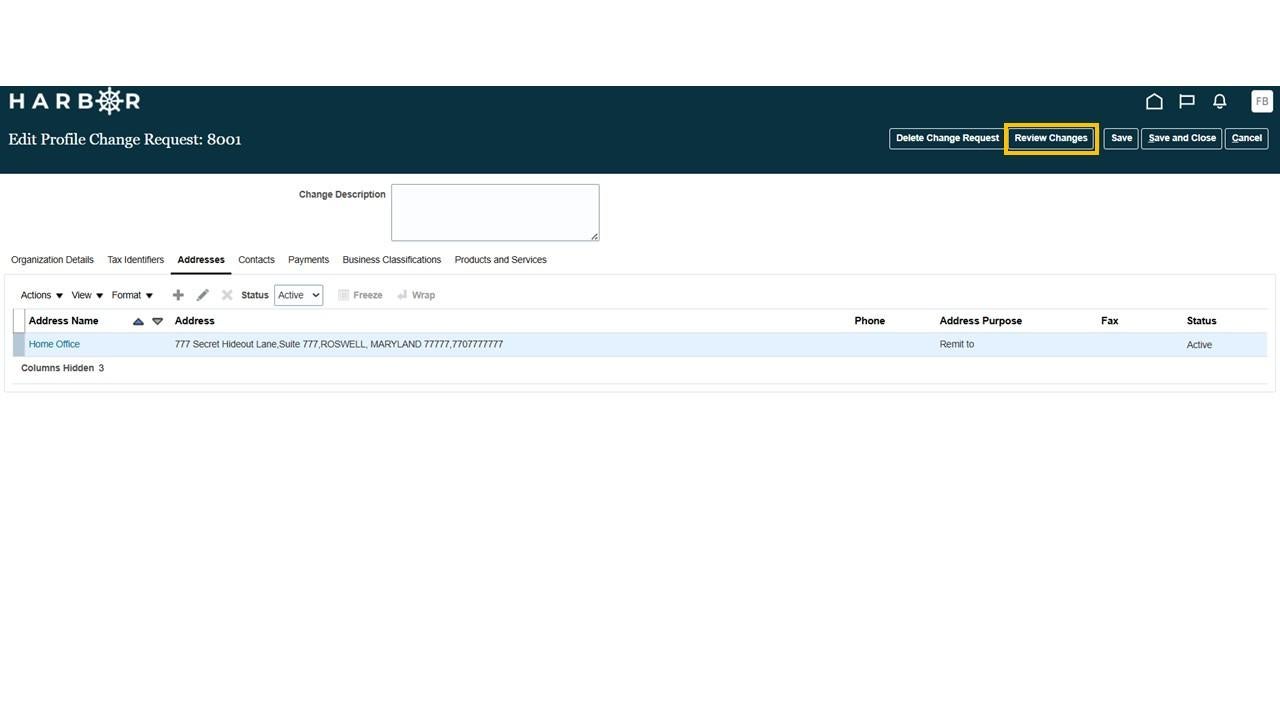Viewport: 1280px width, 720px height.
Task: Click the Freeze toolbar item
Action: (x=360, y=295)
